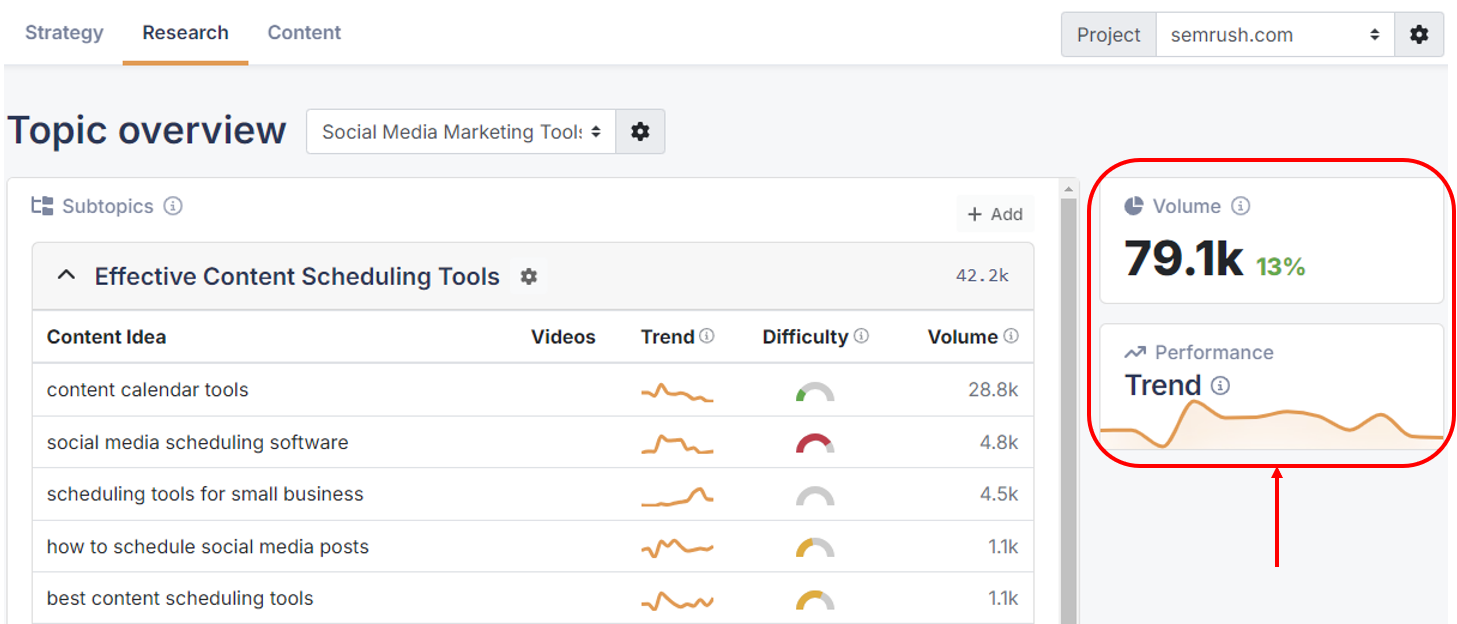The image size is (1457, 624).
Task: Open settings gear for Effective Content Scheduling Tools
Action: tap(529, 276)
